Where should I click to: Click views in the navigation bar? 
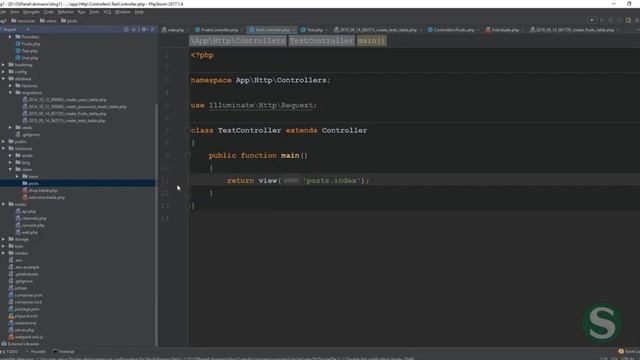[x=48, y=21]
